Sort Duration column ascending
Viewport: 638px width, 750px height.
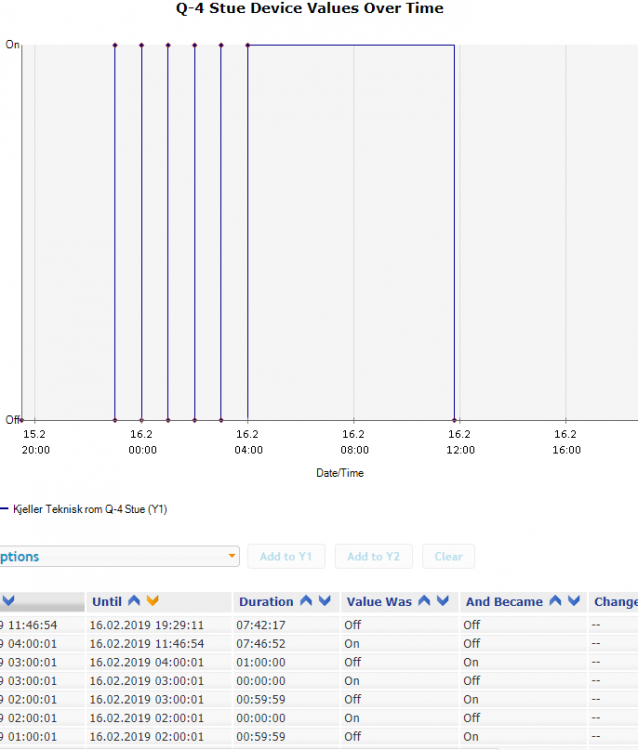306,601
